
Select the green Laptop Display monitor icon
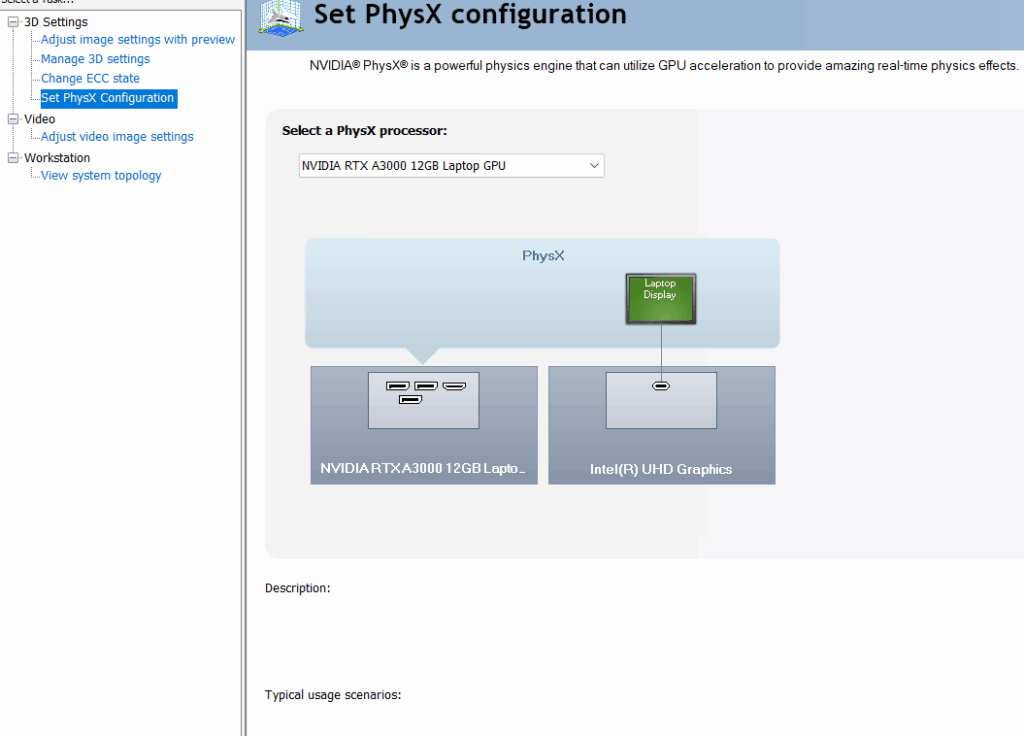pyautogui.click(x=660, y=298)
